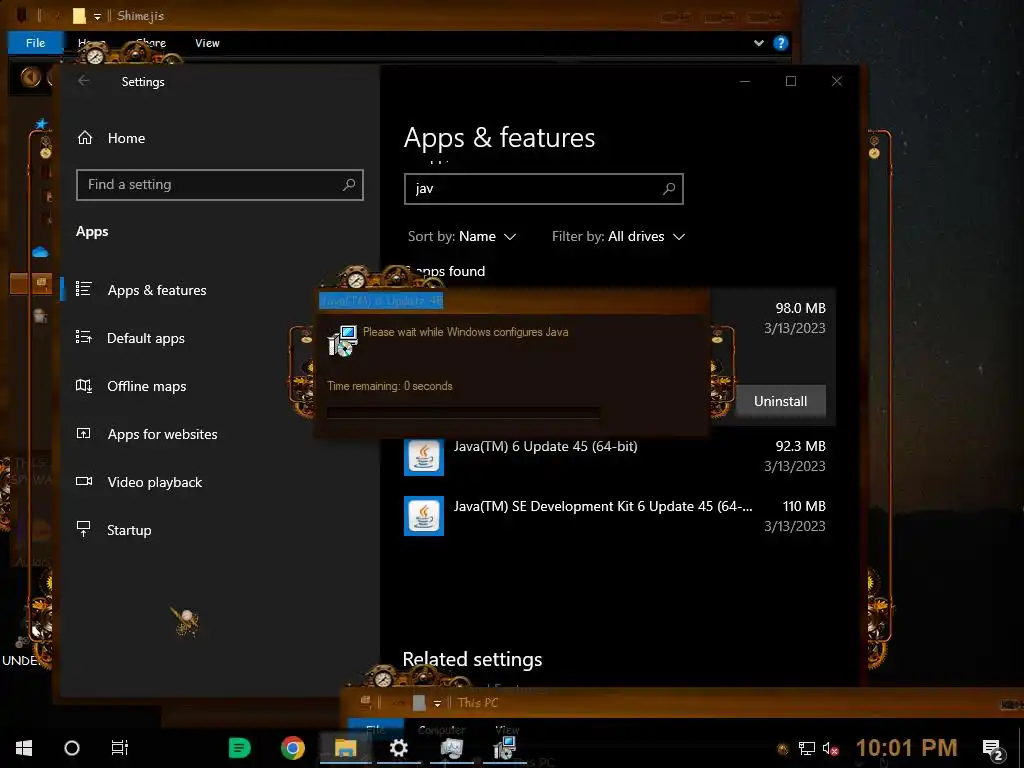Screen dimensions: 1024x768
Task: Click the 98.0 MB size of selected app
Action: pyautogui.click(x=800, y=308)
